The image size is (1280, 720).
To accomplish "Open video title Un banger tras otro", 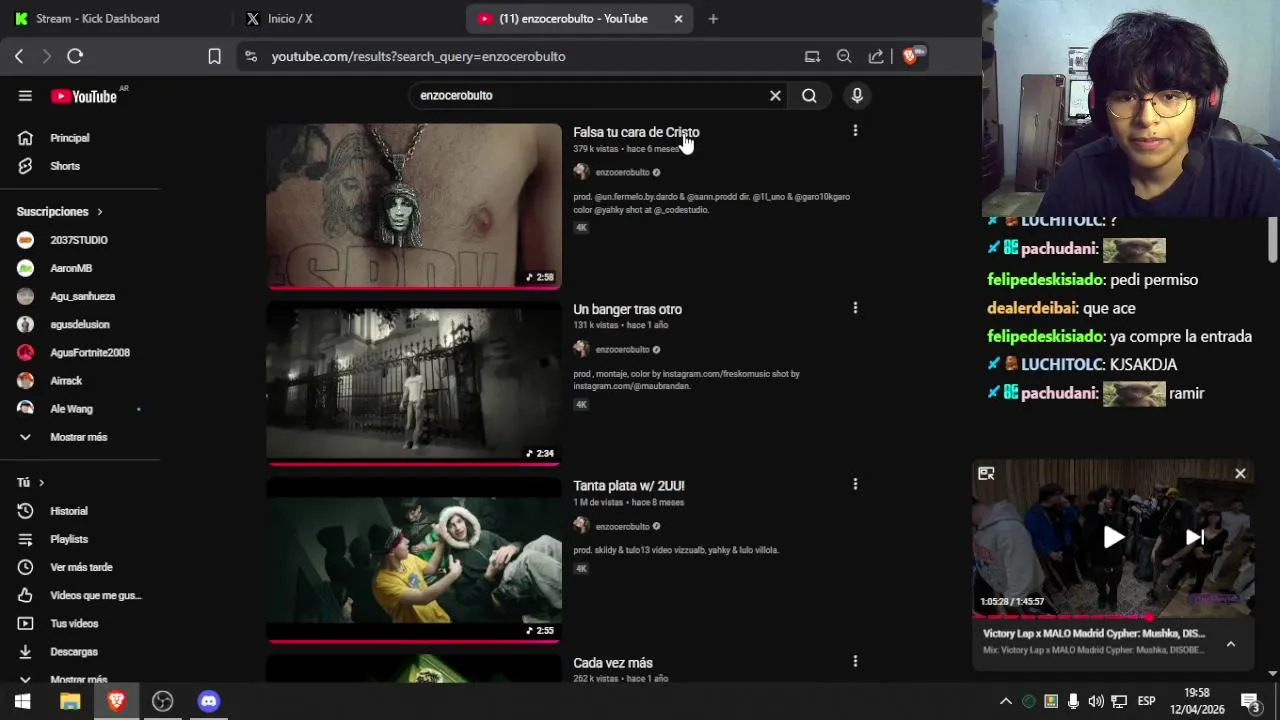I will 627,309.
